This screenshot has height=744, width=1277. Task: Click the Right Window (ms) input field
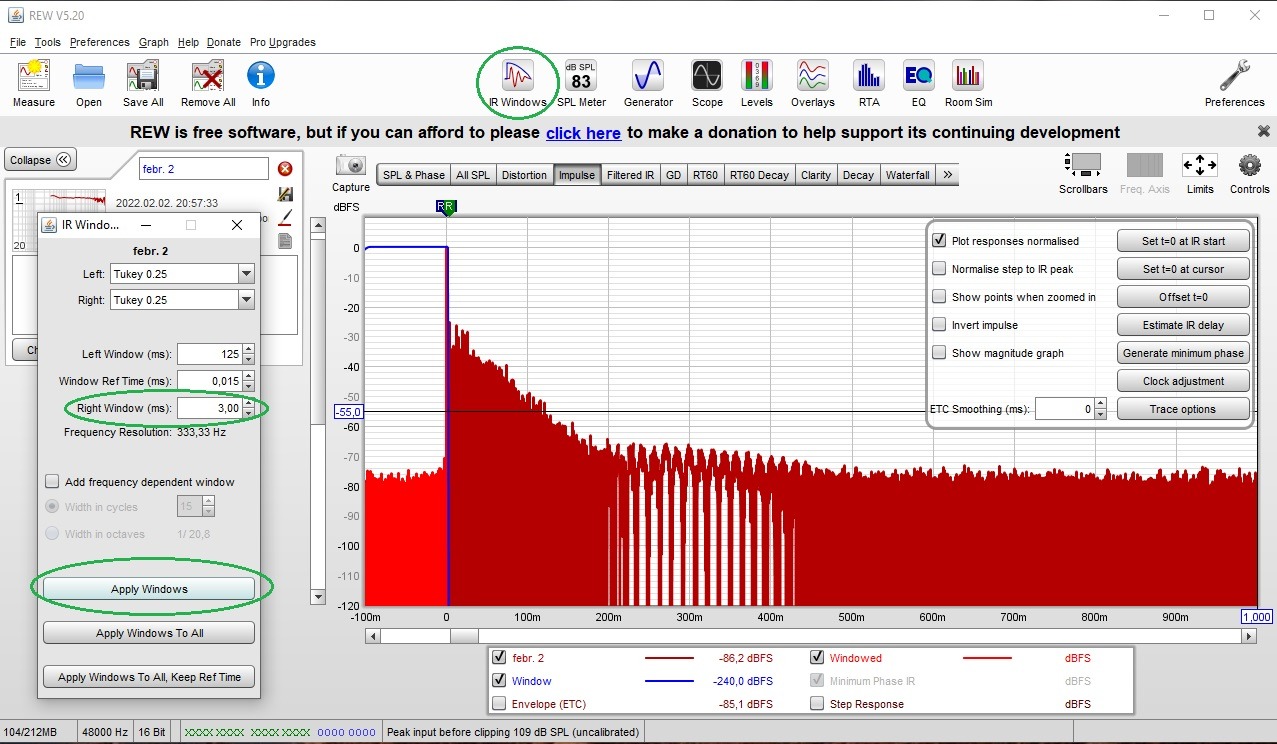210,408
